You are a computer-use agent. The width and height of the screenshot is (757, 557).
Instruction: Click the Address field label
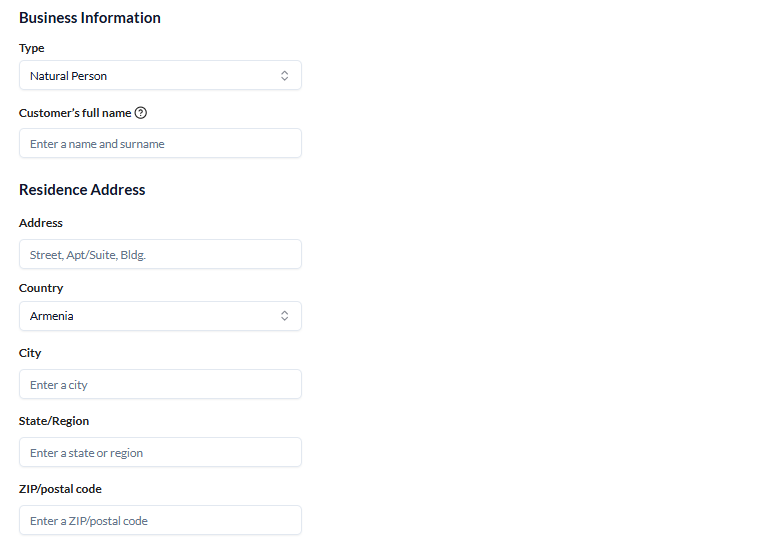point(41,223)
